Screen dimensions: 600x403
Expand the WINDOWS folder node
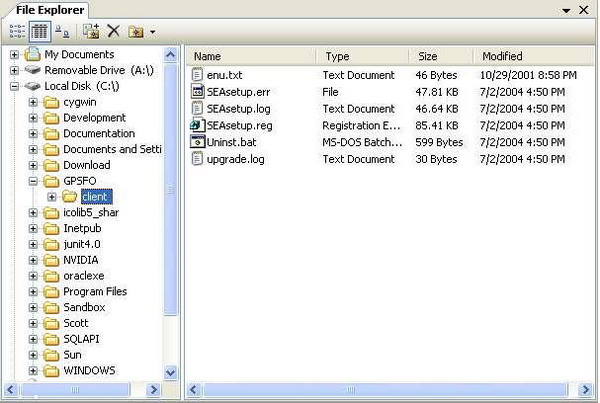(33, 370)
